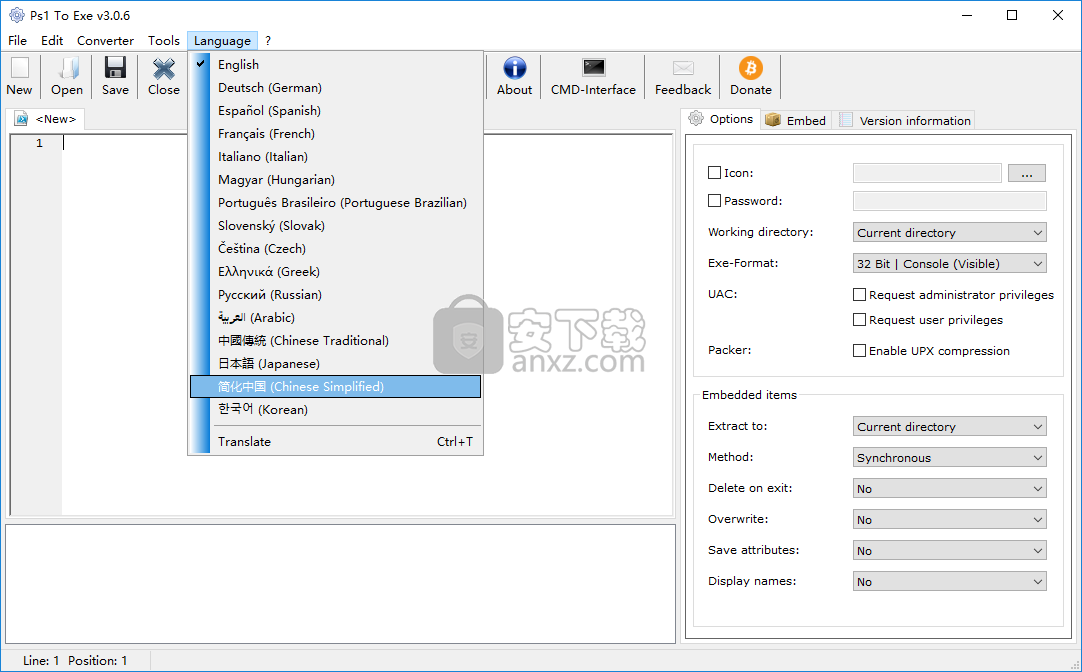The width and height of the screenshot is (1082, 672).
Task: Click the Donate bitcoin icon
Action: [751, 68]
